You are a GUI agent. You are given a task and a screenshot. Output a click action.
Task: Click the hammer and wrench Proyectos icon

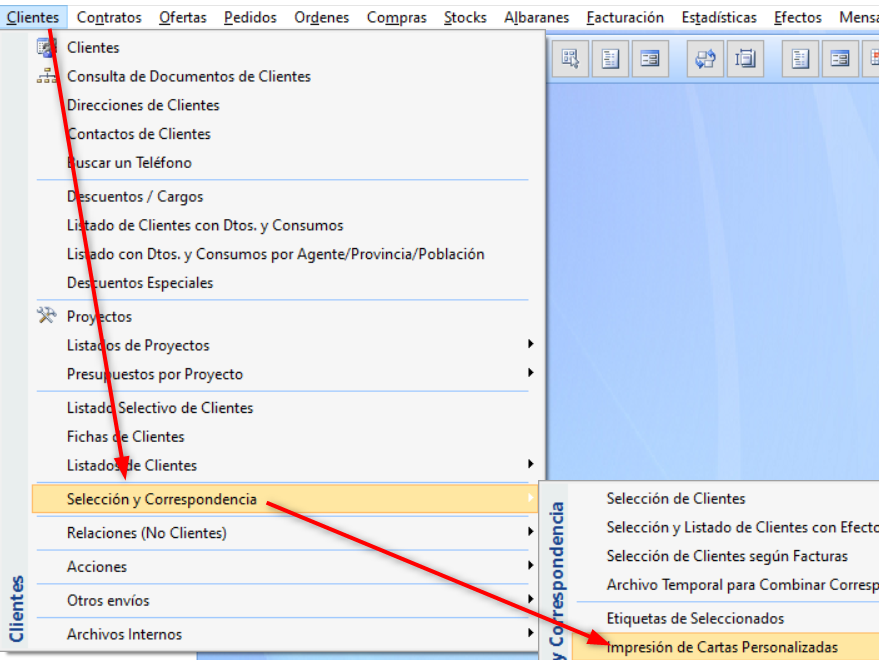click(x=47, y=316)
